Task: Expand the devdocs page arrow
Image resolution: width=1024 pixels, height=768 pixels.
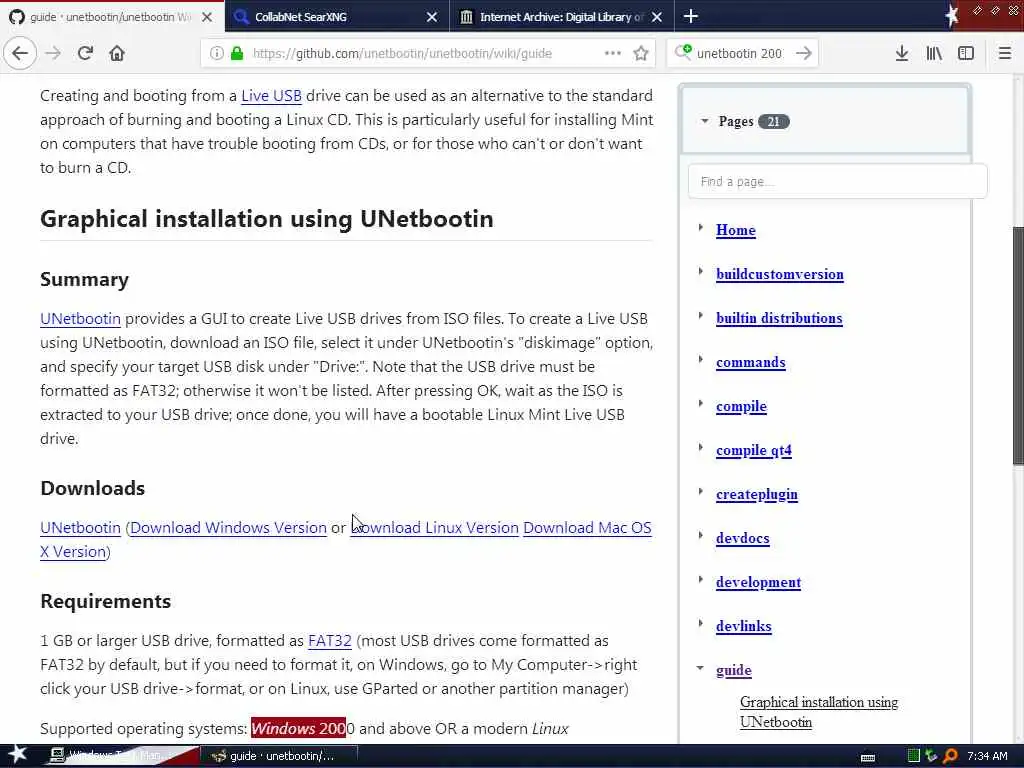Action: [x=701, y=536]
